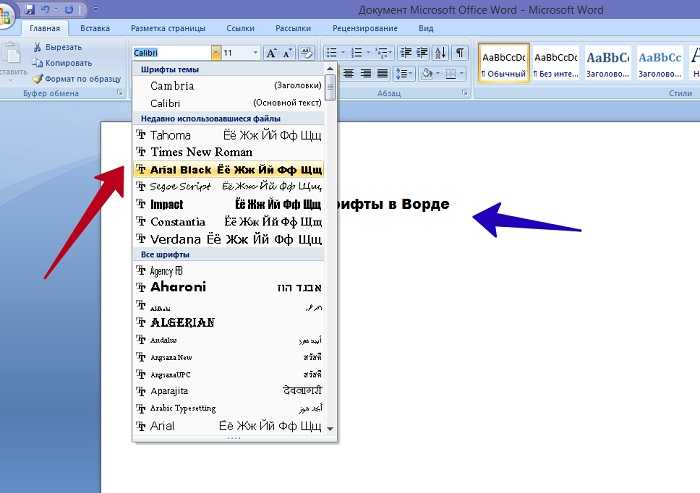The height and width of the screenshot is (493, 700).
Task: Open the Customize Quick Access Toolbar arrow
Action: [96, 9]
